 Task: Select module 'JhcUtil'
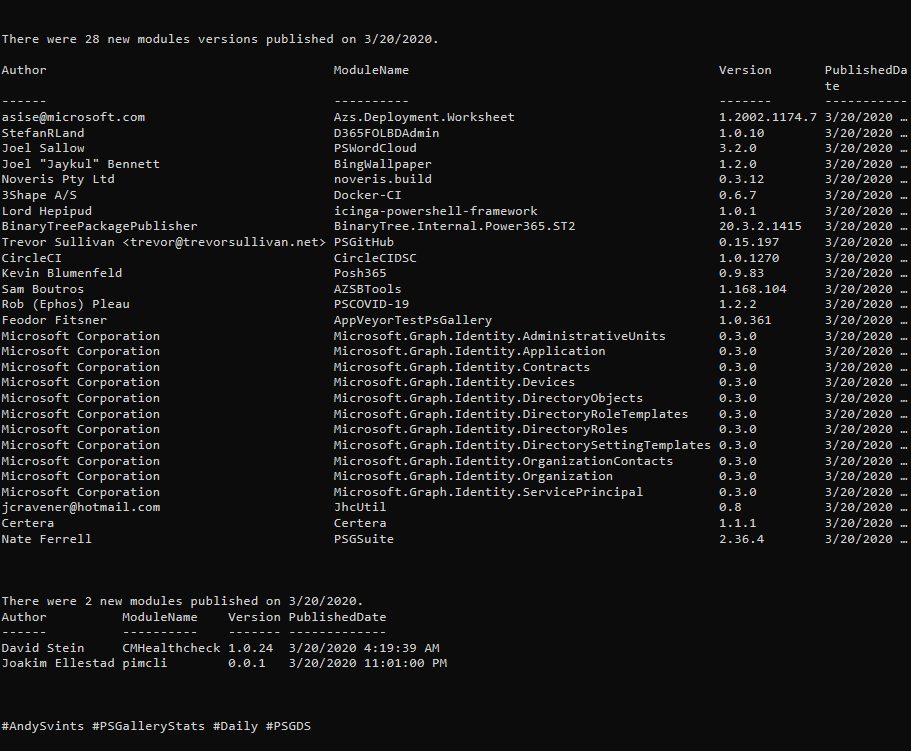coord(360,508)
